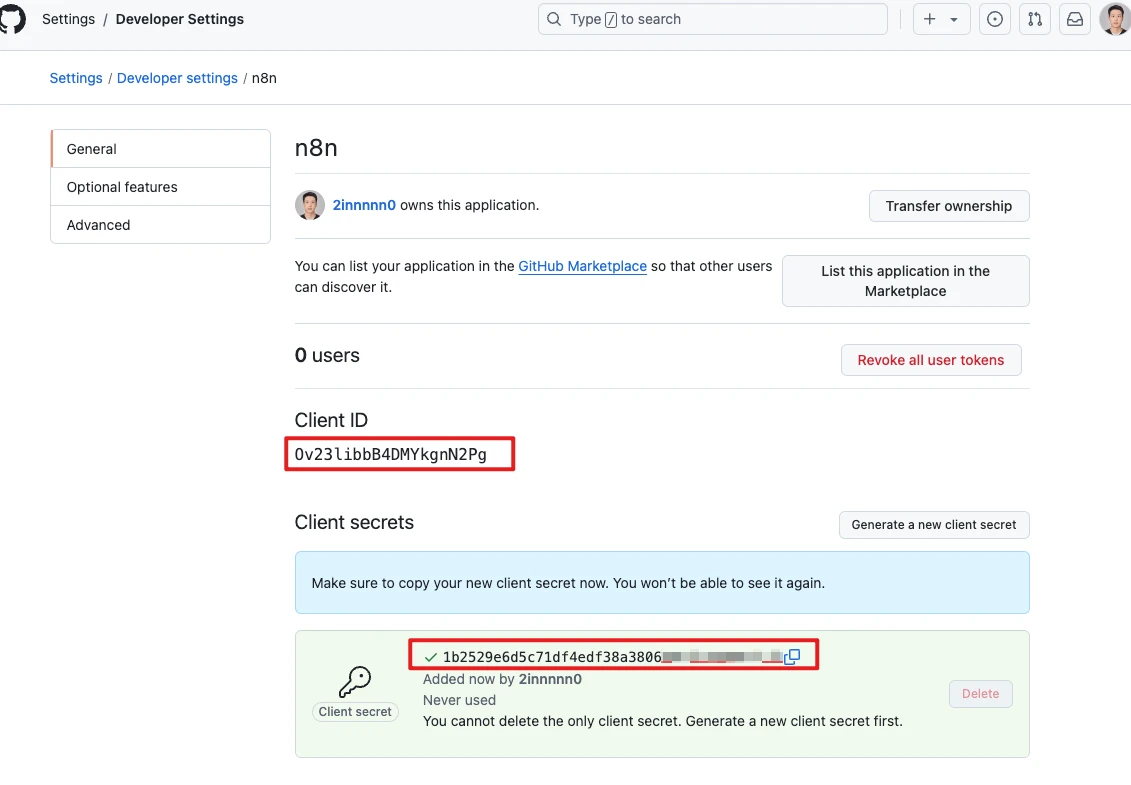Click Revoke all user tokens
1131x785 pixels.
pos(930,360)
